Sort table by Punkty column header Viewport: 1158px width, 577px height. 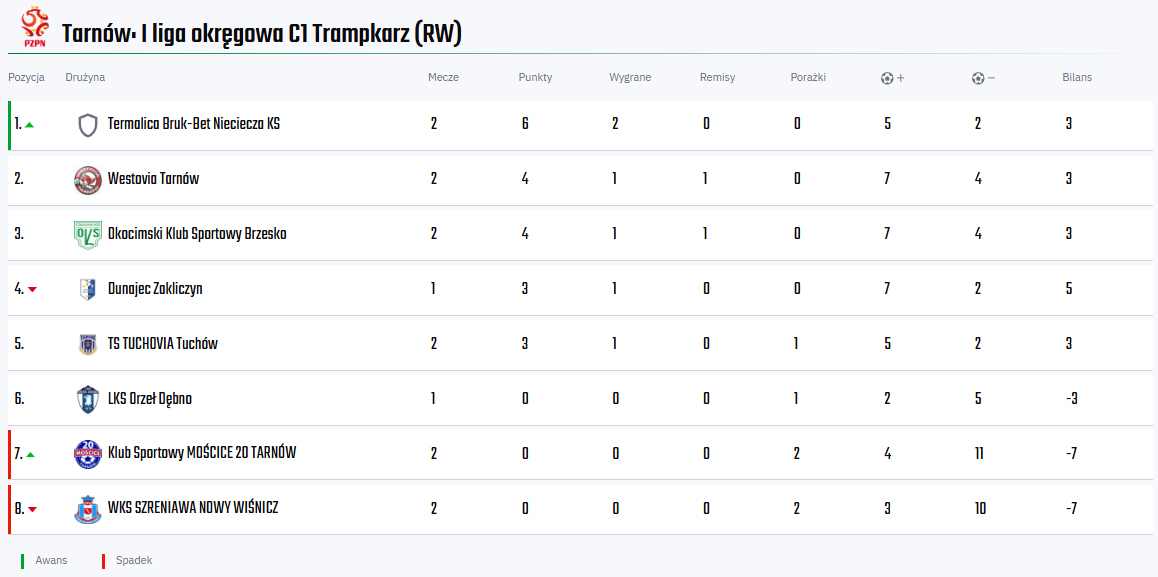[535, 77]
